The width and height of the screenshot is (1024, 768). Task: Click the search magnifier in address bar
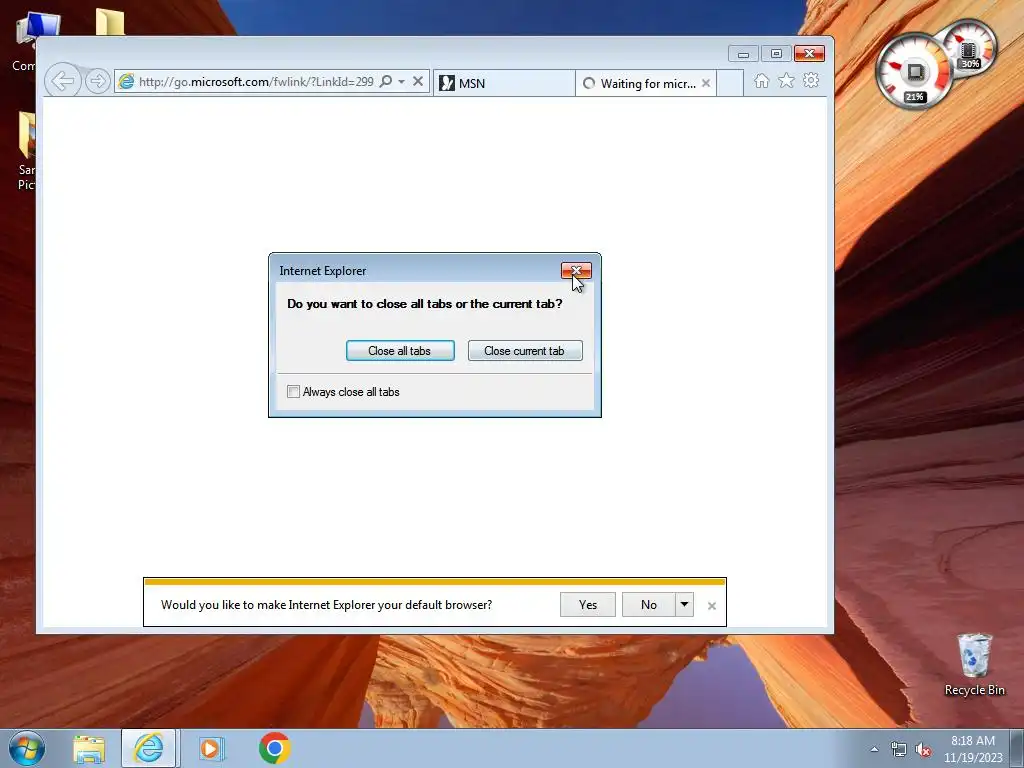pyautogui.click(x=386, y=82)
